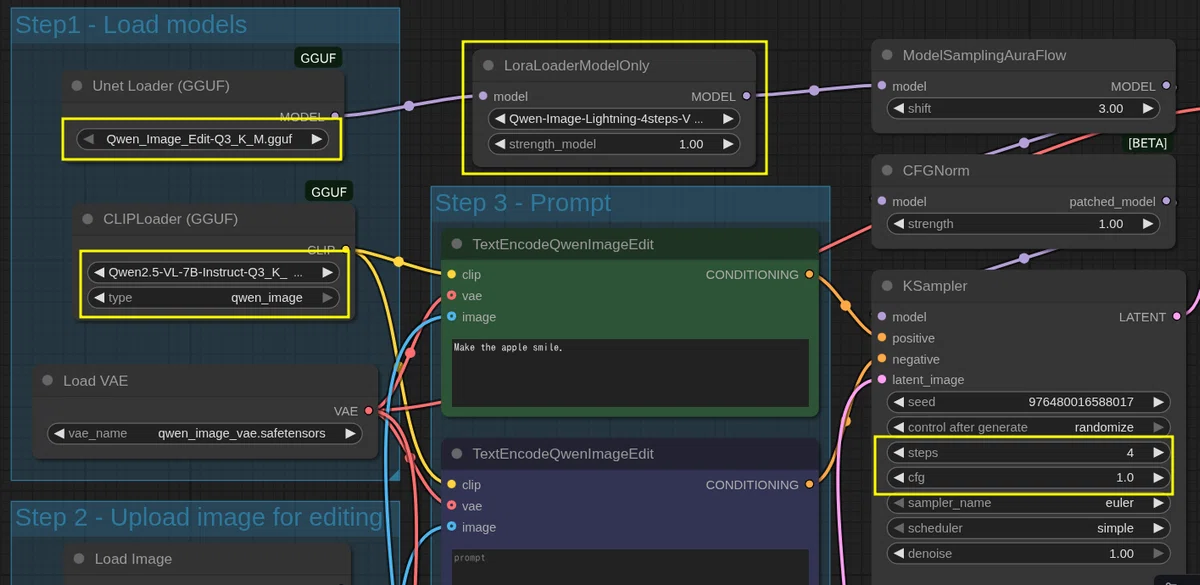
Task: Decrease CFGNorm strength with left arrow
Action: [897, 224]
